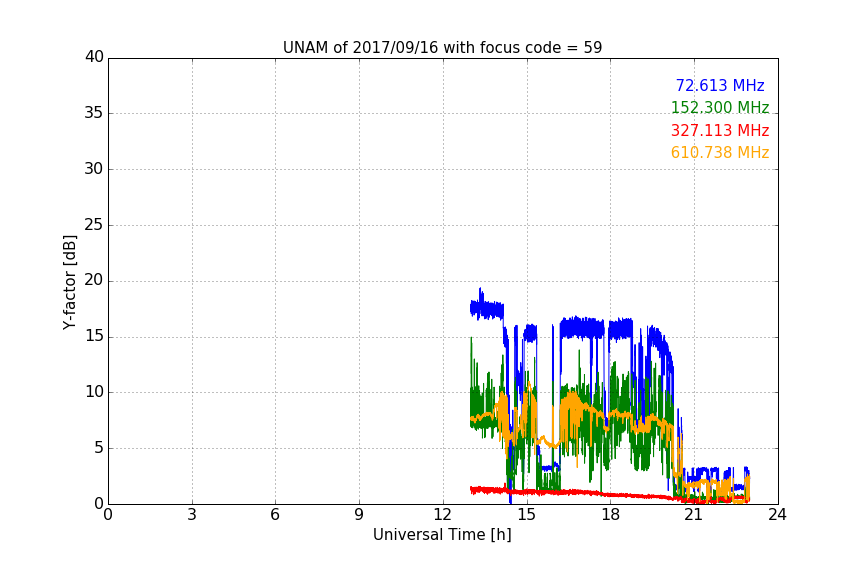Click the y-axis tick label 40
Viewport: 864px width, 576px height.
(94, 57)
